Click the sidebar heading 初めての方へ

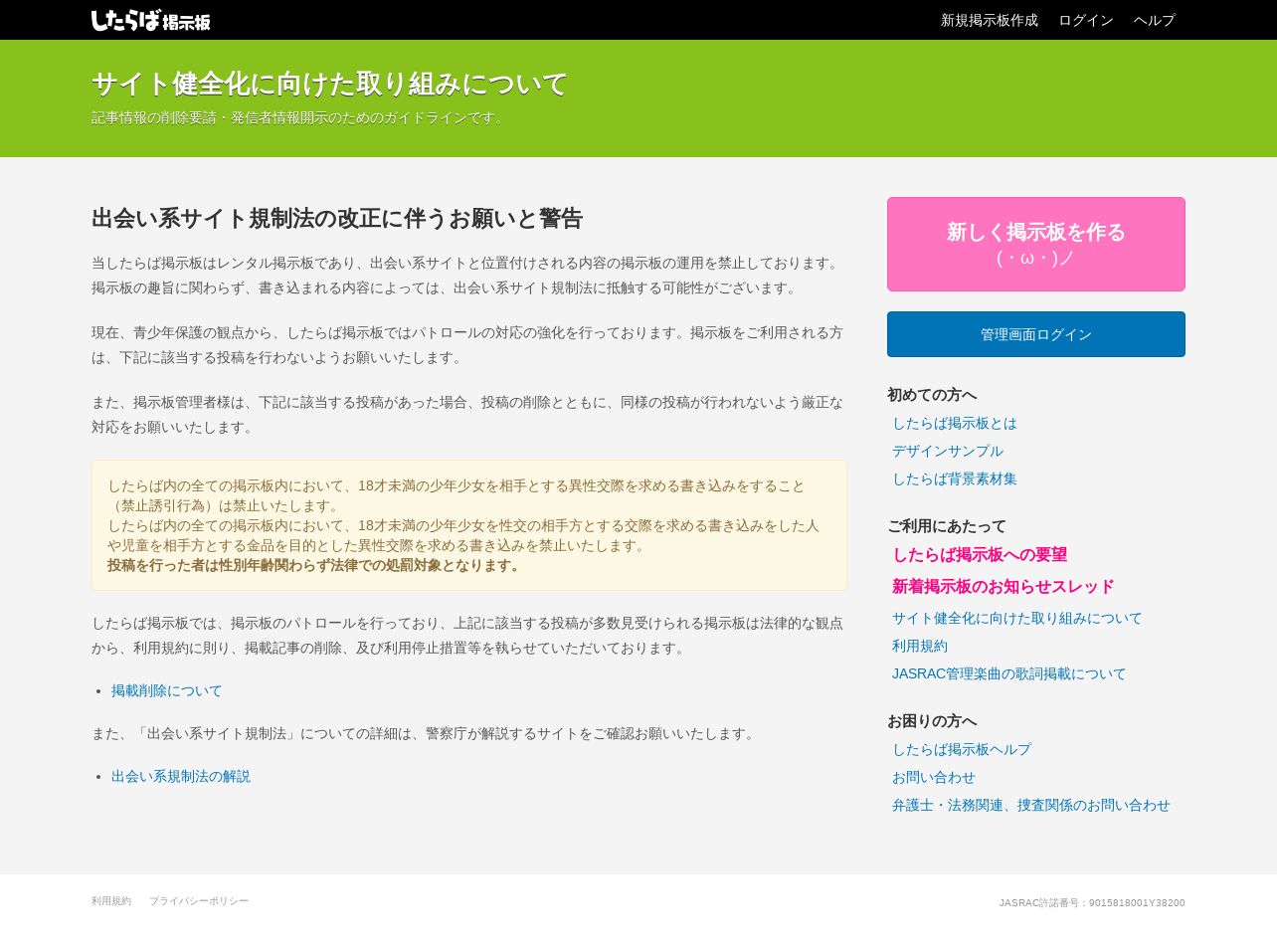932,395
